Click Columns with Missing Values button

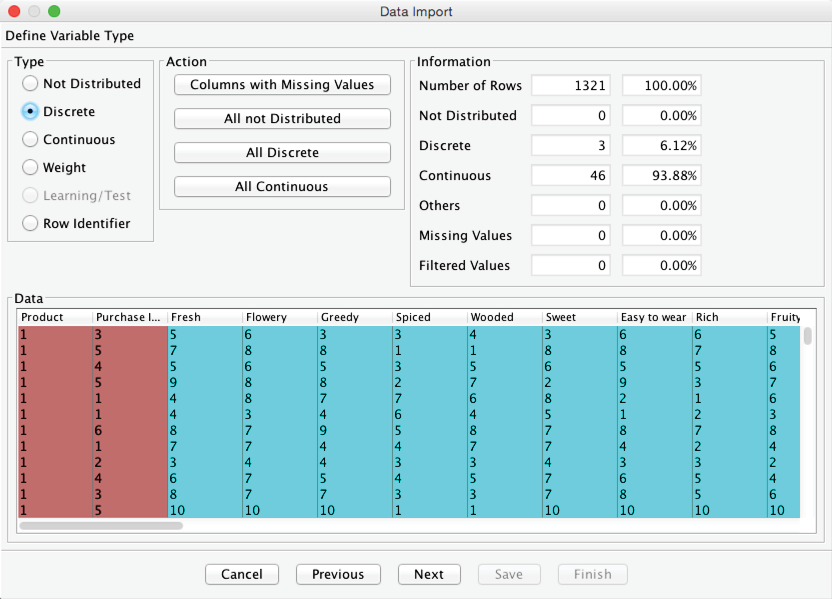coord(282,85)
